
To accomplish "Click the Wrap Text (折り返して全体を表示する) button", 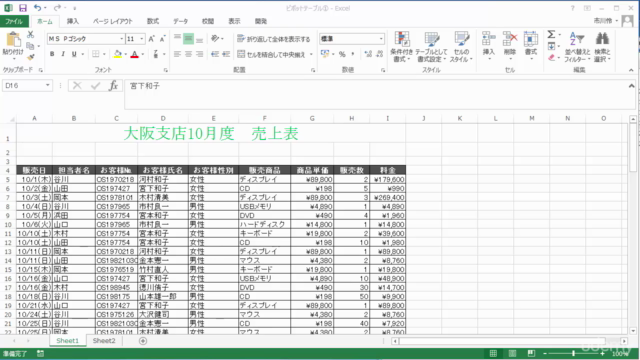I will pyautogui.click(x=273, y=39).
